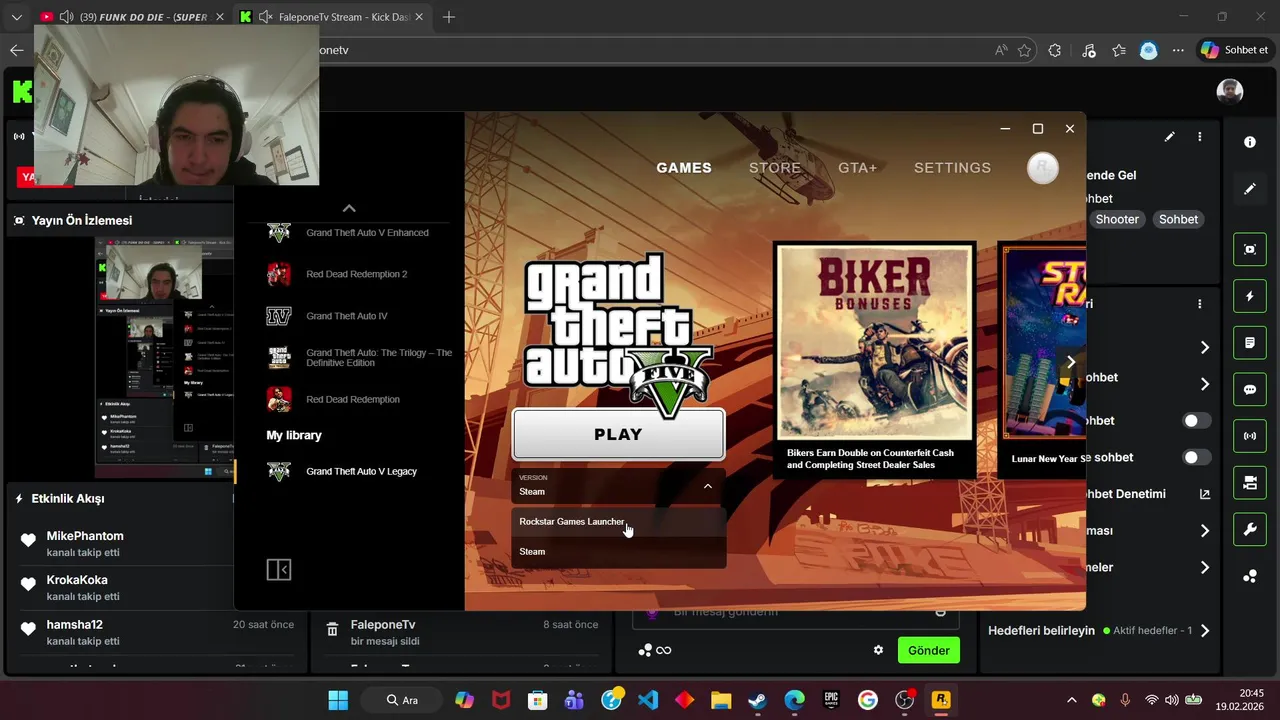Open wrench tools icon in Kick rail
This screenshot has width=1280, height=720.
click(1250, 530)
